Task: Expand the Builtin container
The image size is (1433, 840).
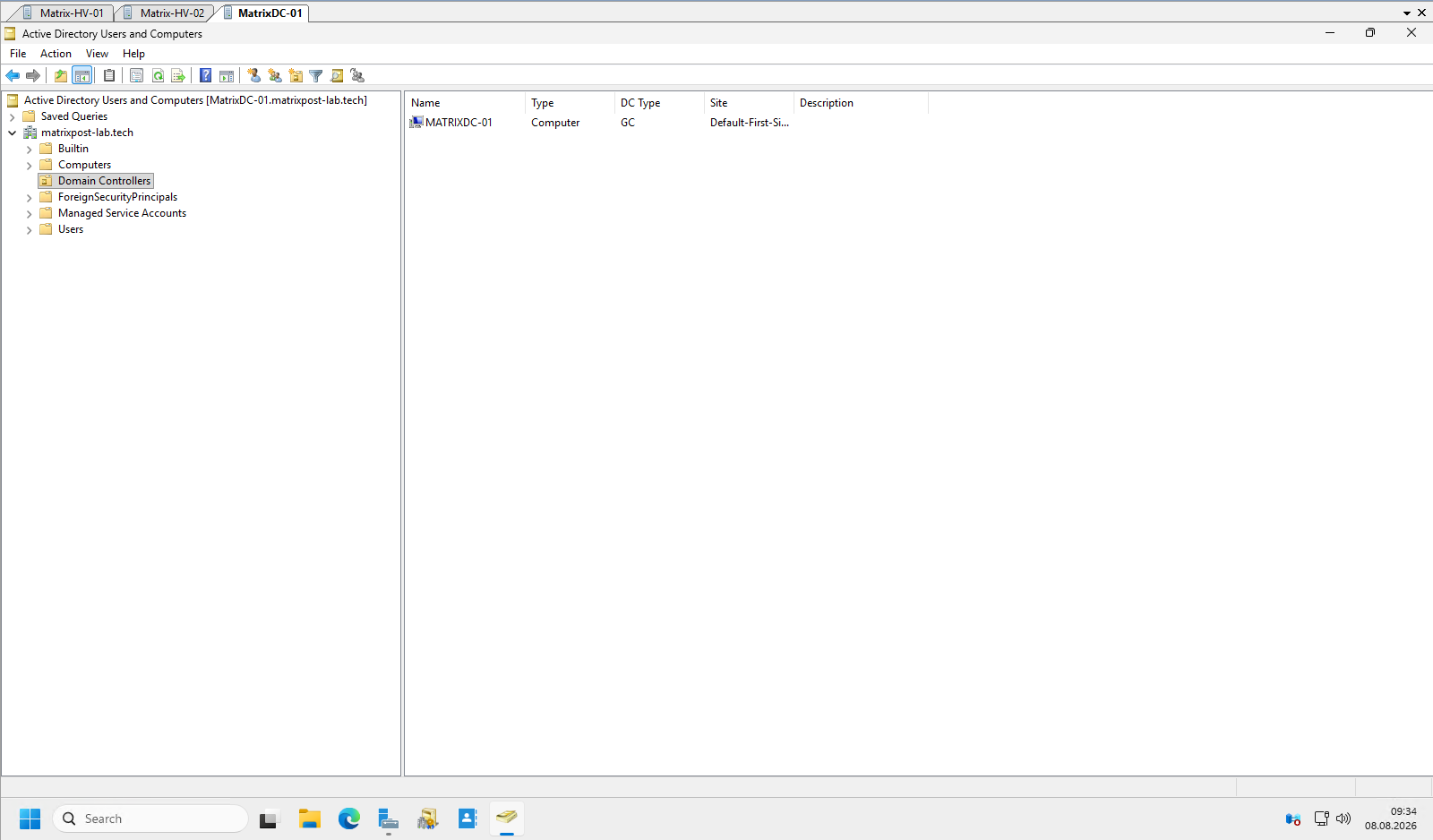Action: pos(29,150)
